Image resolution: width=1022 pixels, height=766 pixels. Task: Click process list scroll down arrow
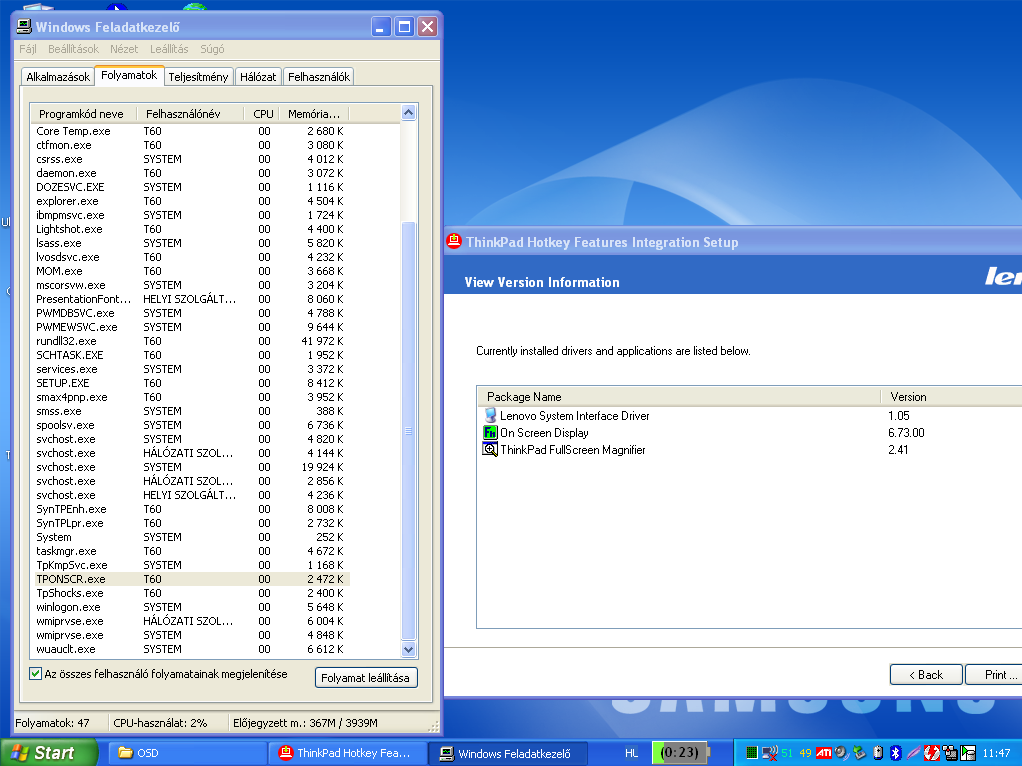pyautogui.click(x=409, y=649)
